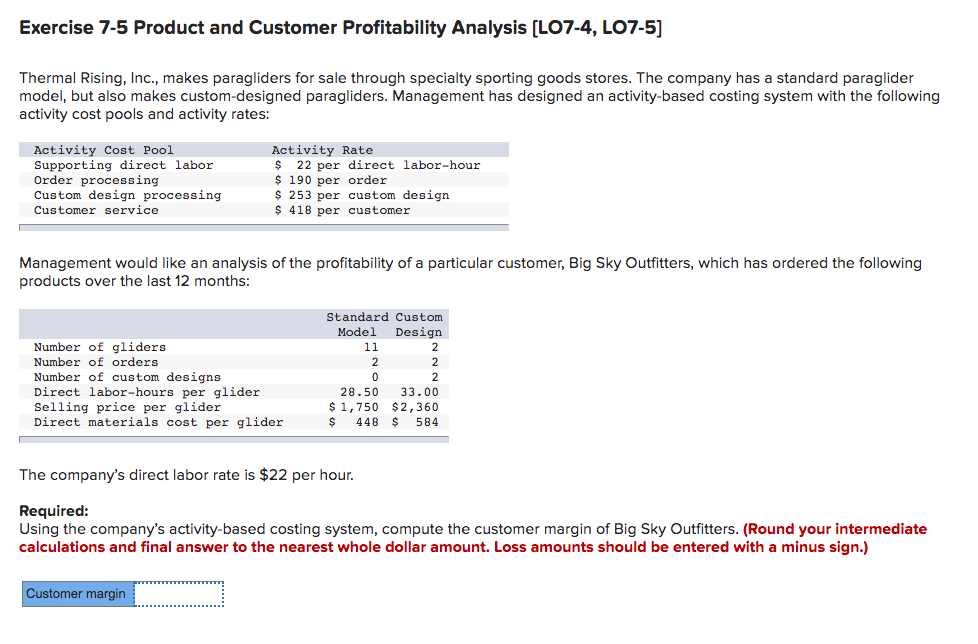Click the 'Number of orders' row label

tap(96, 362)
